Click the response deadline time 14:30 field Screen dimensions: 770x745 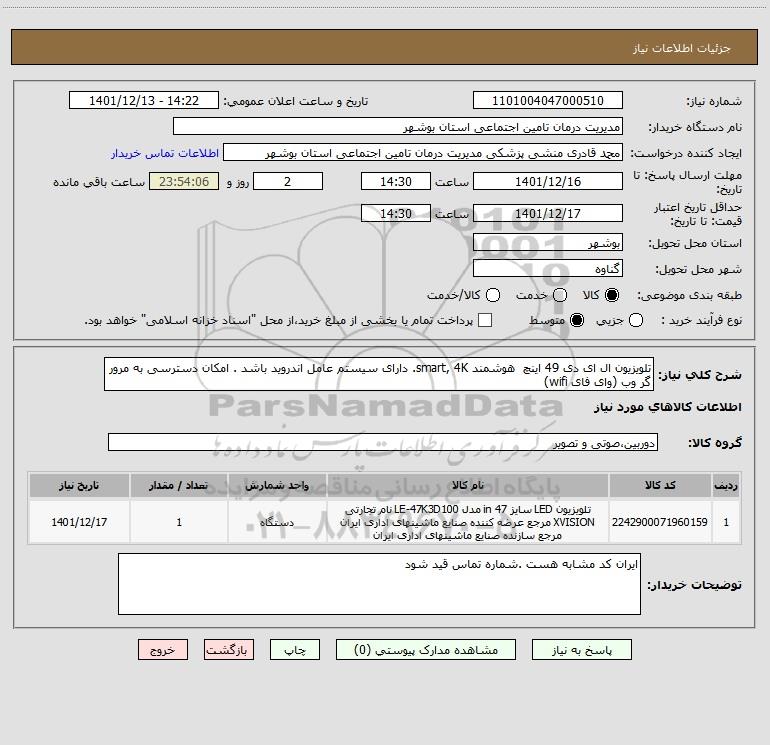396,181
